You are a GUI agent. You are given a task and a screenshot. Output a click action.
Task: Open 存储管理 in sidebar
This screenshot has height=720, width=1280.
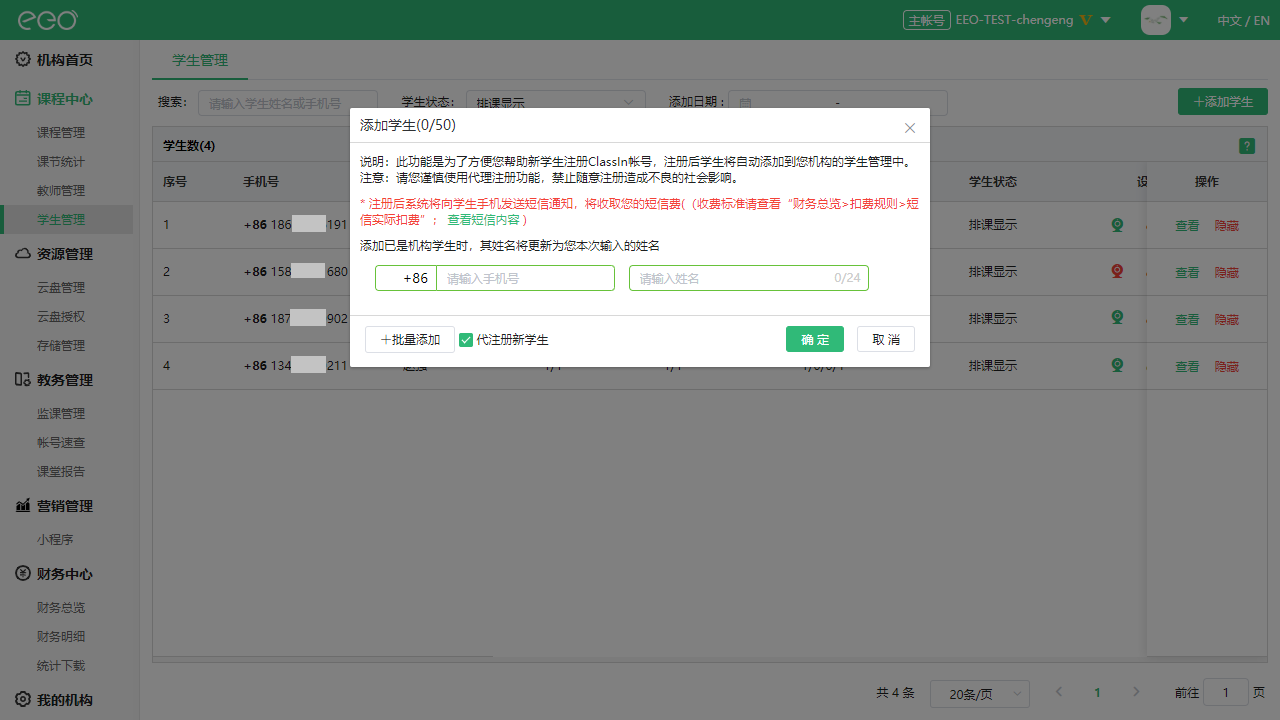tap(61, 345)
